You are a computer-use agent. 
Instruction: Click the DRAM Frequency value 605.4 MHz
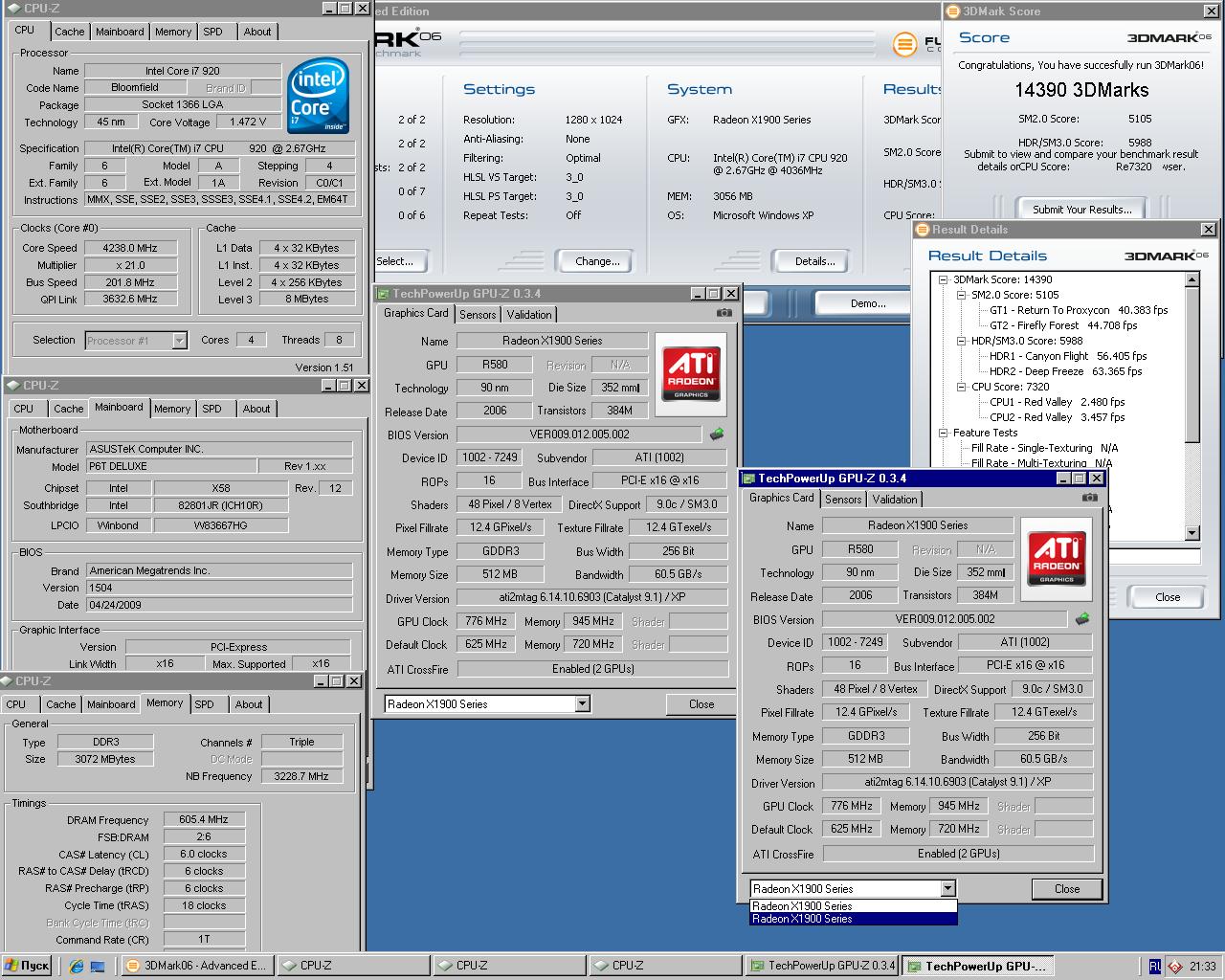coord(204,820)
